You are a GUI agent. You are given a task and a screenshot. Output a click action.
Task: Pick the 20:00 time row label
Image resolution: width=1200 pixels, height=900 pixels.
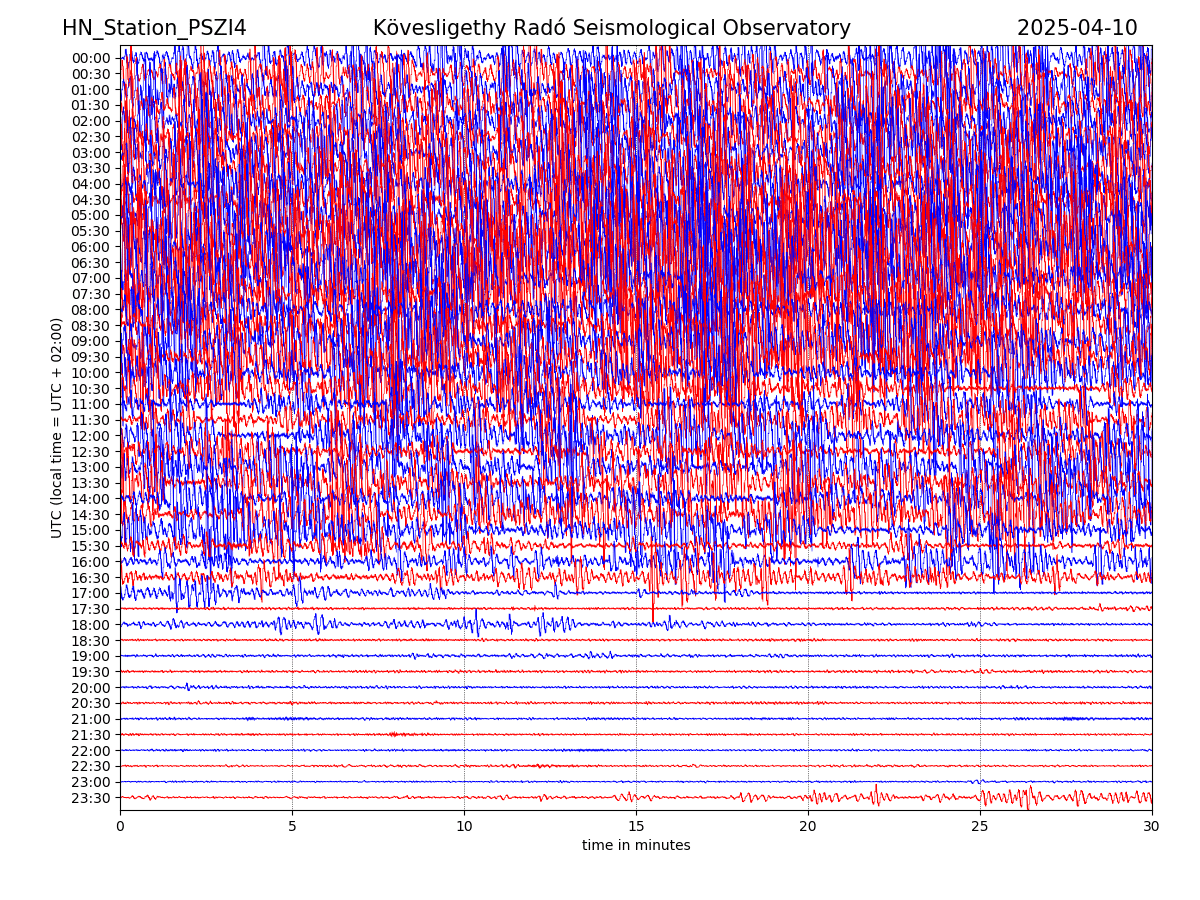pyautogui.click(x=91, y=688)
